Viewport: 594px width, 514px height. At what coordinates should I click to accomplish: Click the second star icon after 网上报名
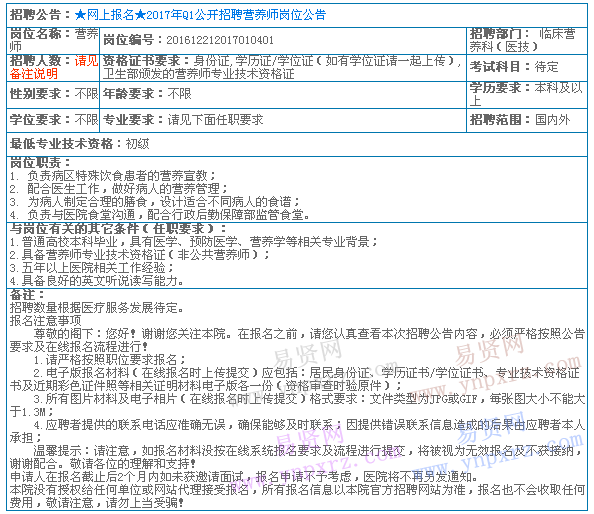140,15
